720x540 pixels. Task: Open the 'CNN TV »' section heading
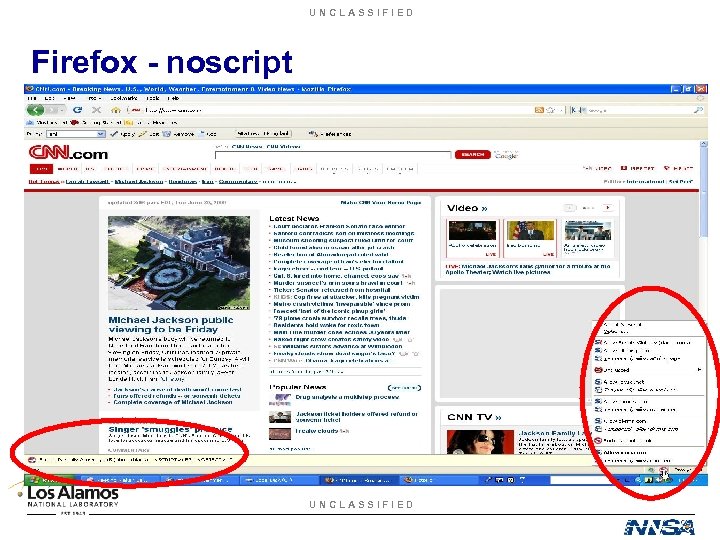pyautogui.click(x=474, y=417)
